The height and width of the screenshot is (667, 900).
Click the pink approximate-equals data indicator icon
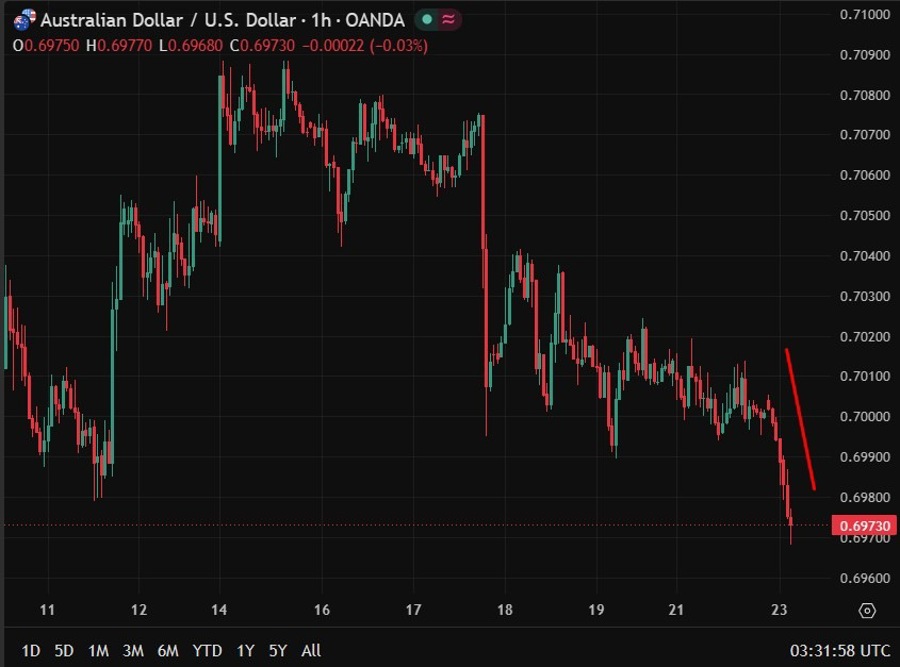[x=449, y=20]
